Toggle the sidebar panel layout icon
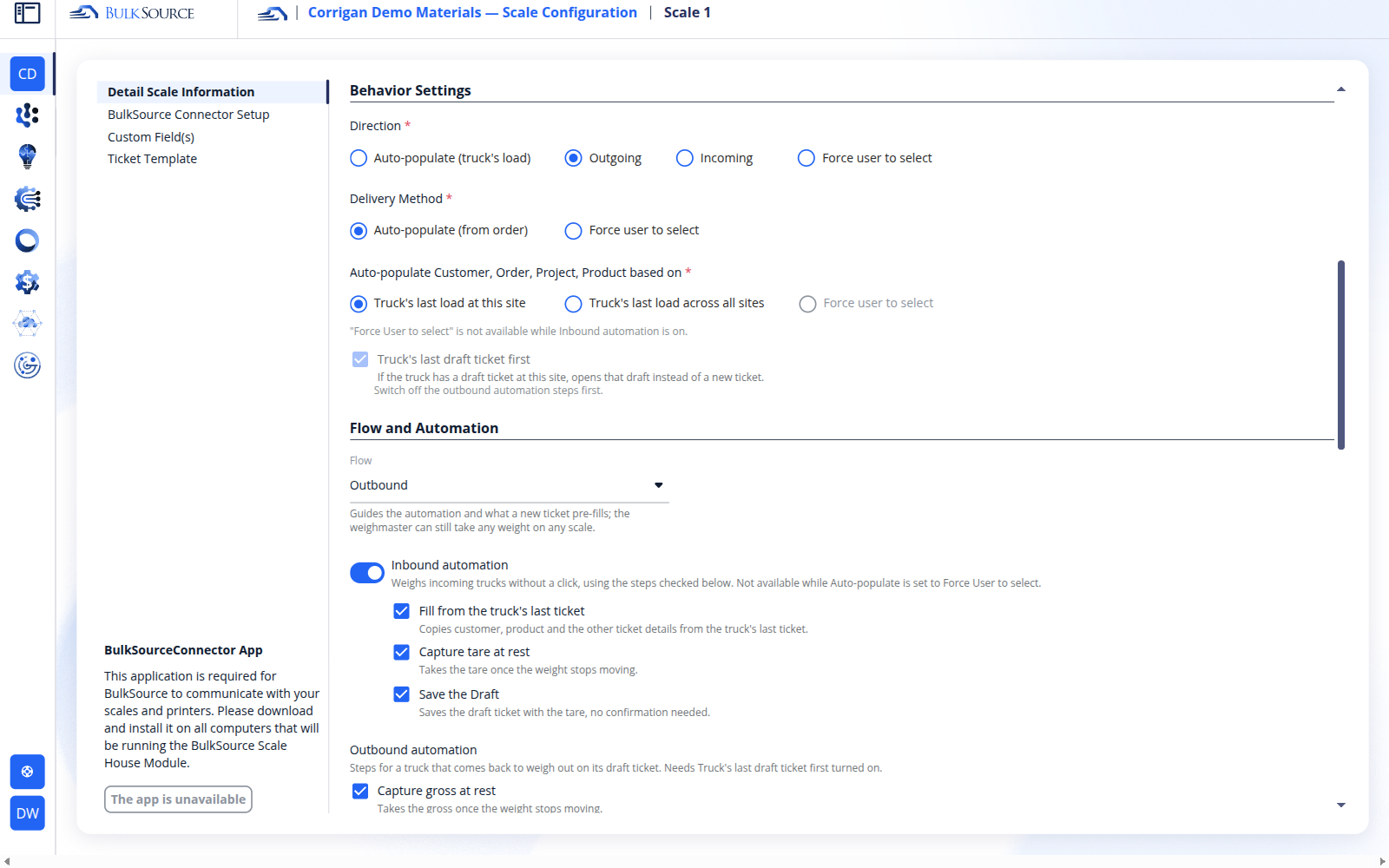 tap(27, 13)
